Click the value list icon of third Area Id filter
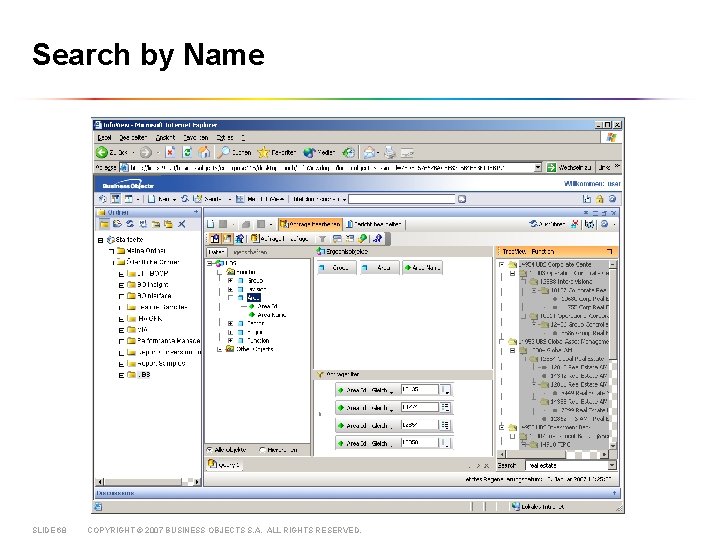The image size is (720, 540). (445, 425)
